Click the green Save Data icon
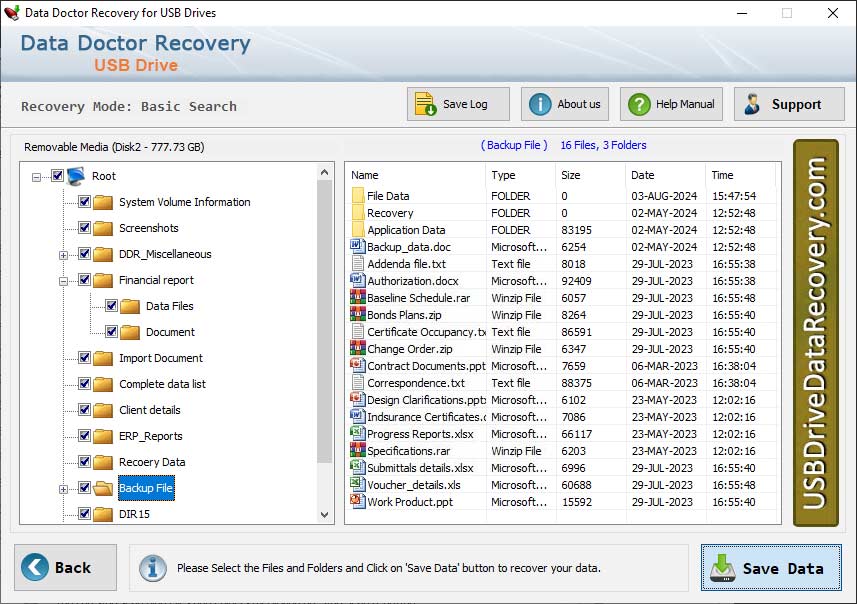The height and width of the screenshot is (604, 857). pos(723,568)
